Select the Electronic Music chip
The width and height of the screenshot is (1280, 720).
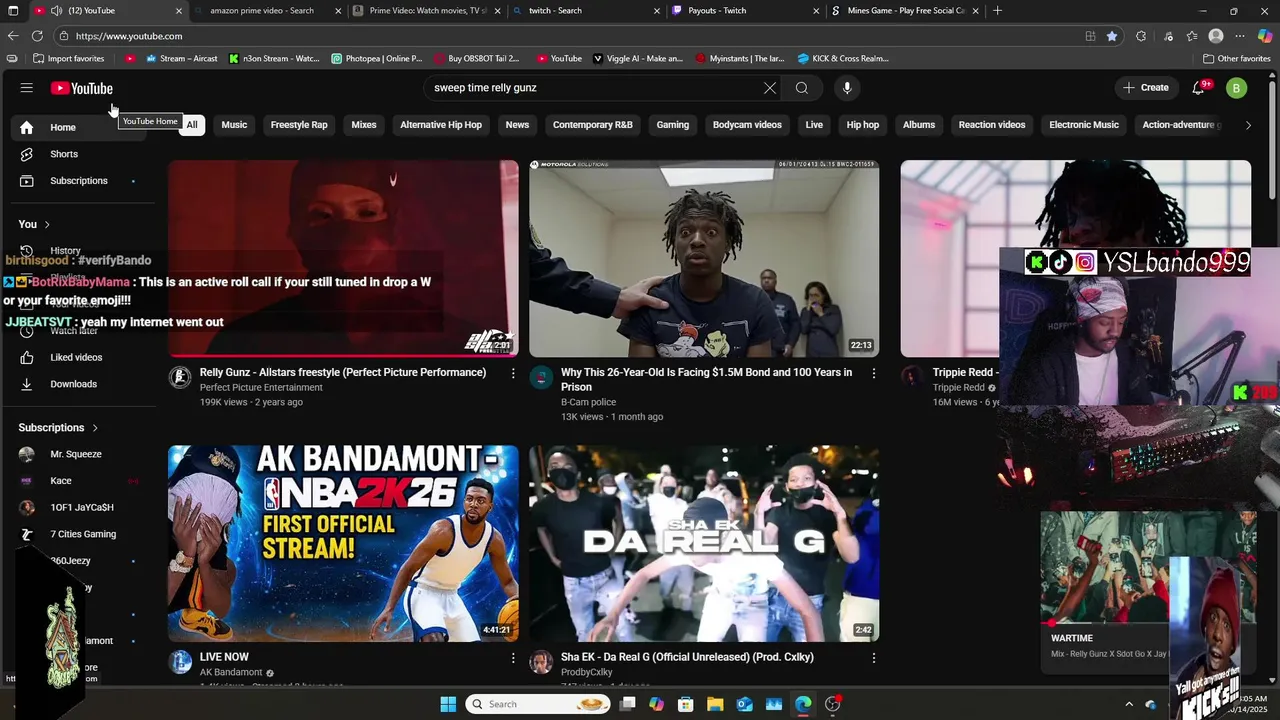(x=1084, y=125)
